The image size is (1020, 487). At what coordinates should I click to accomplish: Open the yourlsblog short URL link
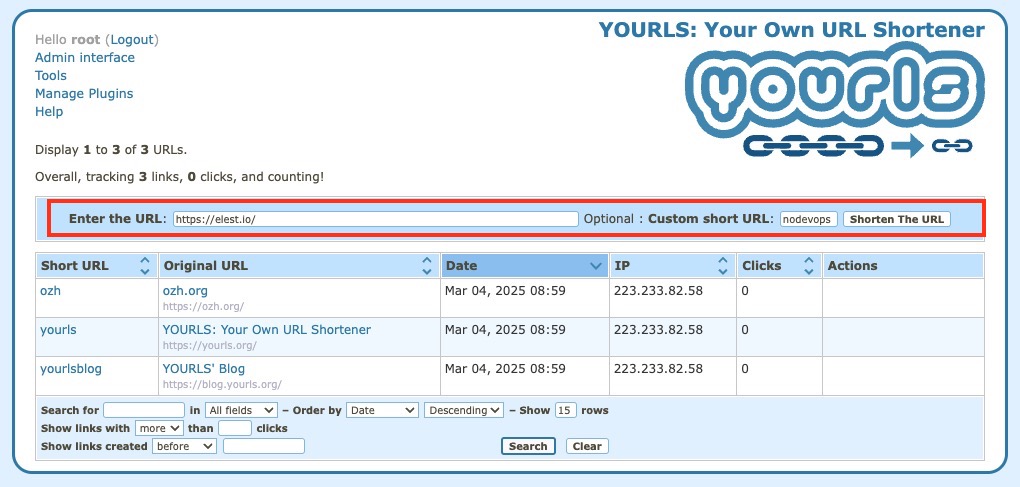coord(71,369)
